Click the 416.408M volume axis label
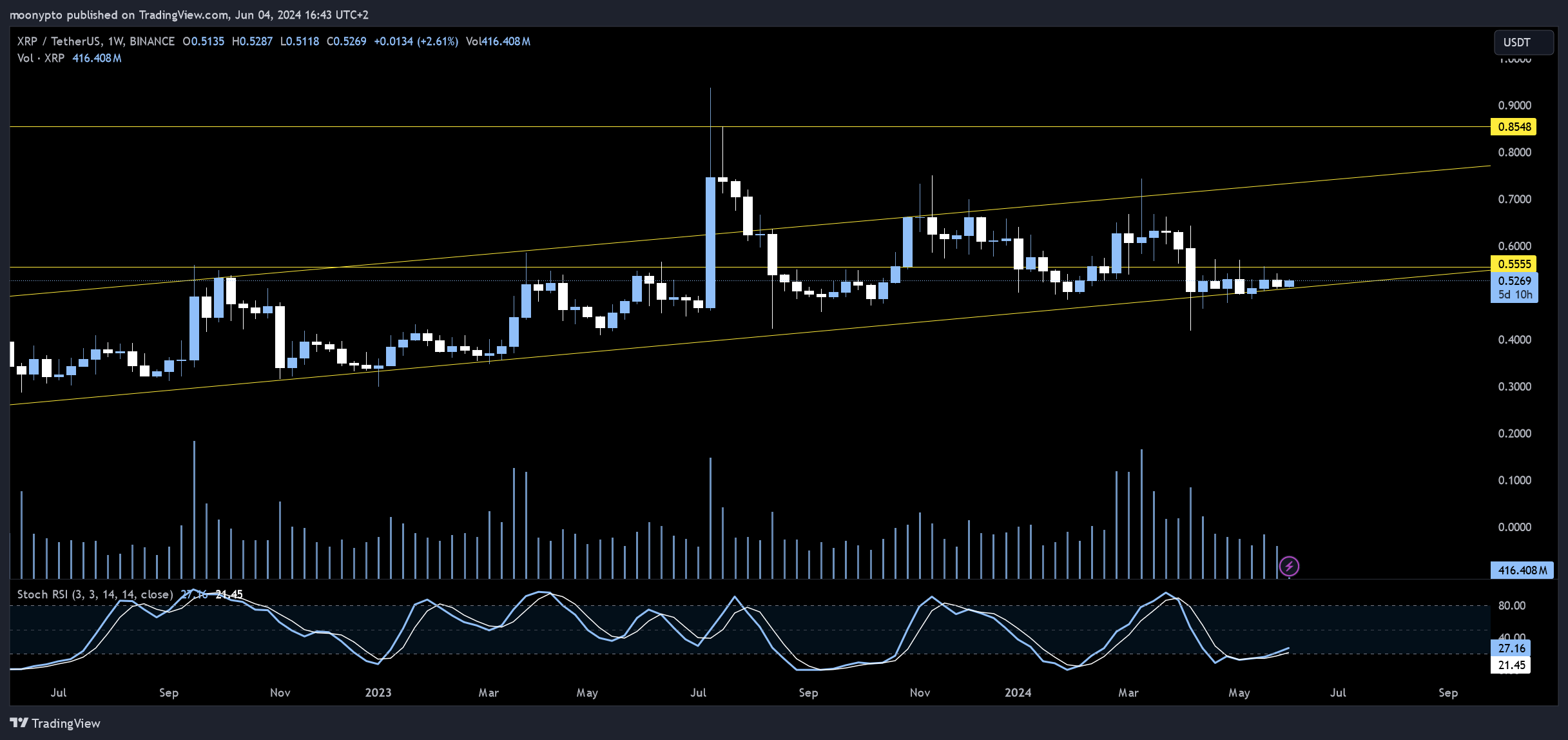This screenshot has width=1568, height=740. click(1522, 570)
